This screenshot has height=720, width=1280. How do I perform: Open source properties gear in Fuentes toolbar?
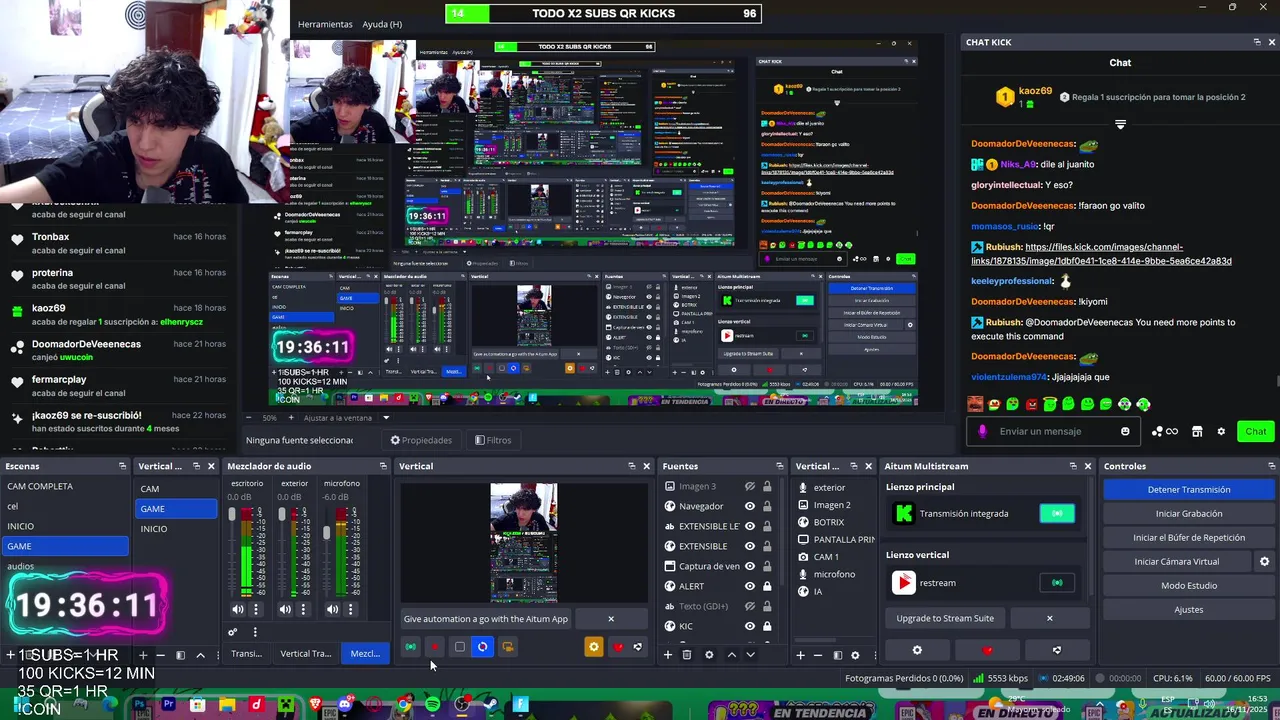pos(709,655)
